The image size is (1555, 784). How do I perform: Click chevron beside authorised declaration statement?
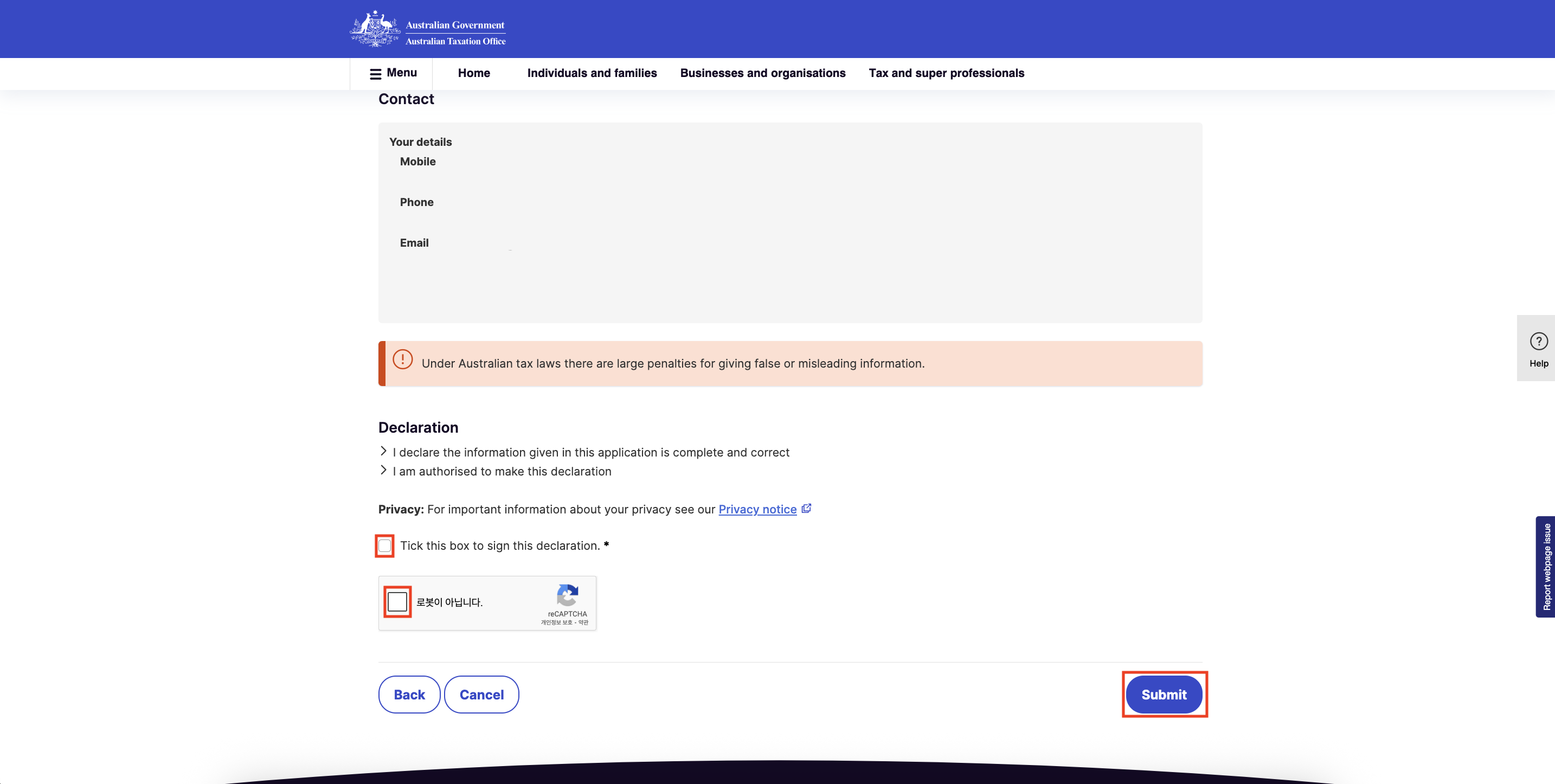tap(383, 470)
